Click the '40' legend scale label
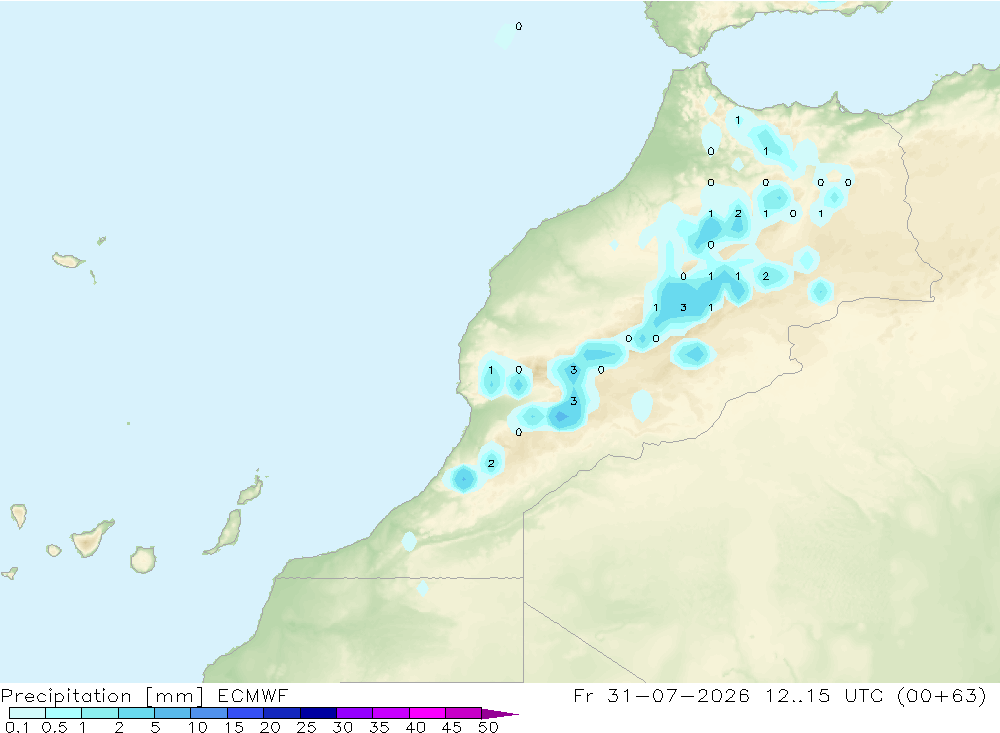This screenshot has width=1000, height=733. (x=416, y=727)
